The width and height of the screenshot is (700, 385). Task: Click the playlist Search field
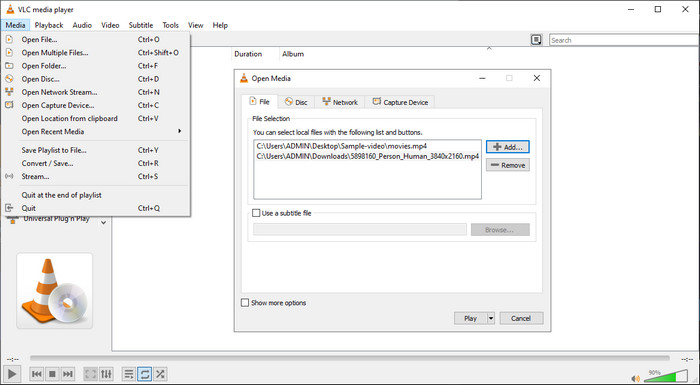pos(624,40)
